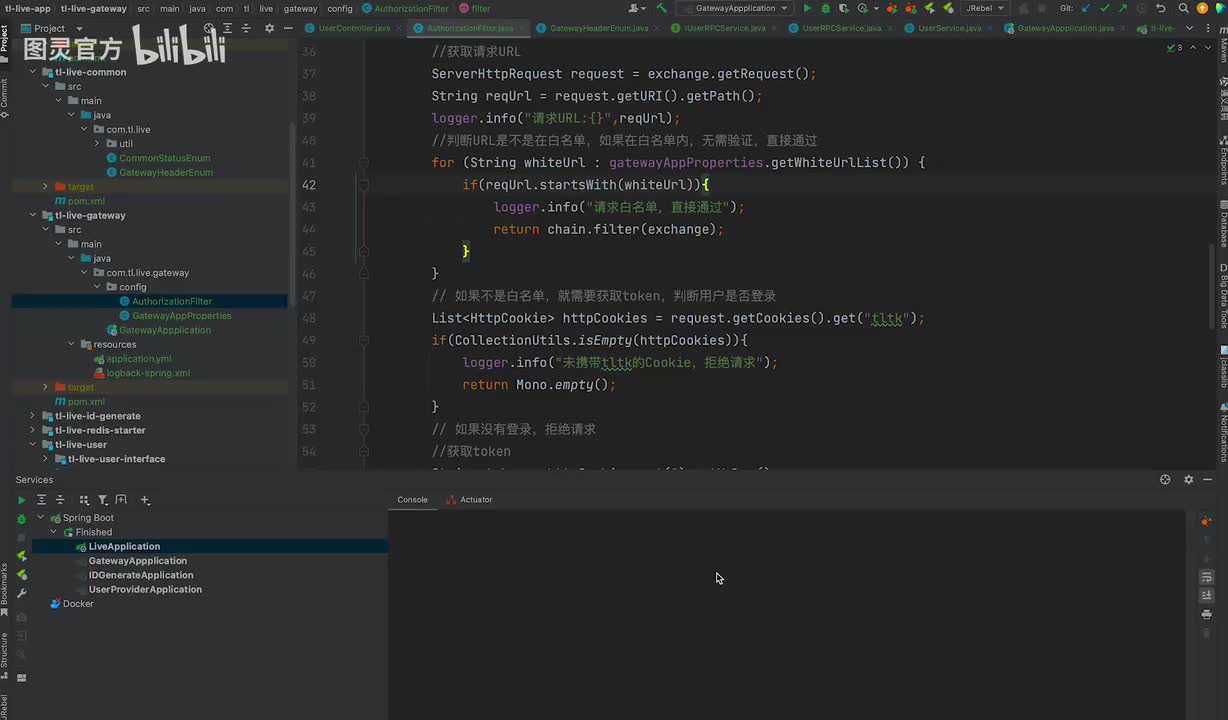Open the Services filter funnel icon

tap(102, 500)
